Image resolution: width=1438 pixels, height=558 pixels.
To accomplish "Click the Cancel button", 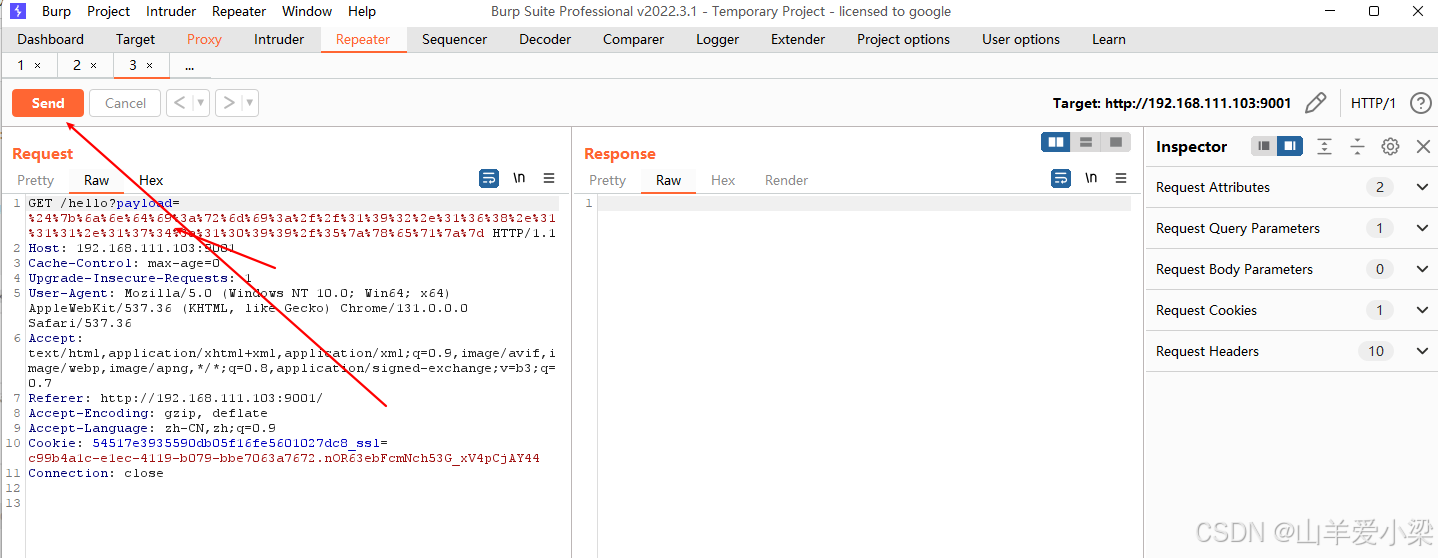I will click(x=125, y=103).
